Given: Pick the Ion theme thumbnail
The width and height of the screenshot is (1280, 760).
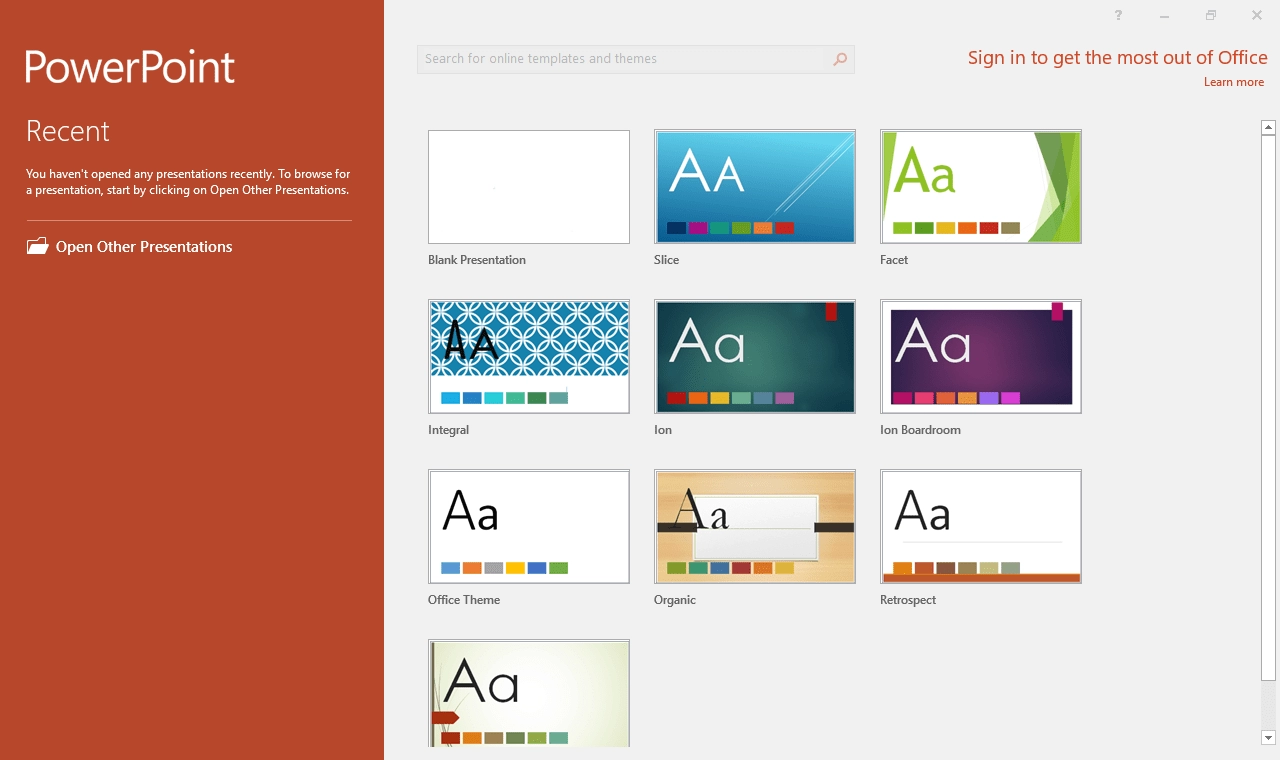Looking at the screenshot, I should 755,357.
